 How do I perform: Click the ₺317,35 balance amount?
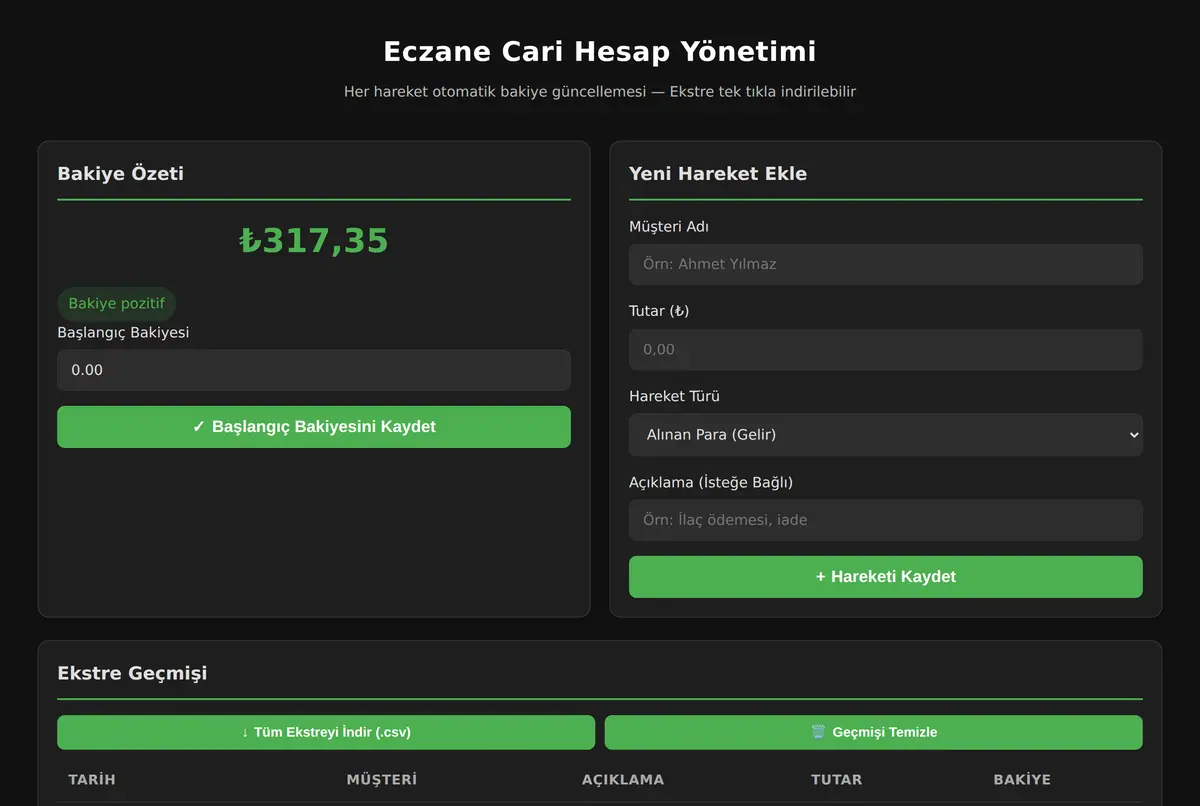pos(314,241)
